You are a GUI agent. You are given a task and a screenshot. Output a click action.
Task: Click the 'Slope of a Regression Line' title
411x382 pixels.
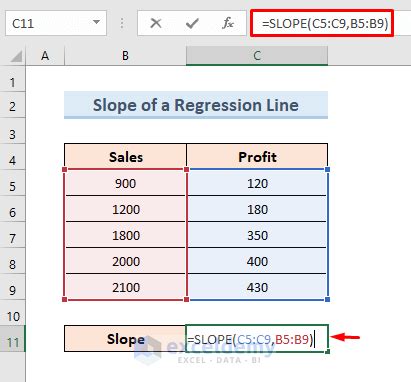pyautogui.click(x=196, y=105)
